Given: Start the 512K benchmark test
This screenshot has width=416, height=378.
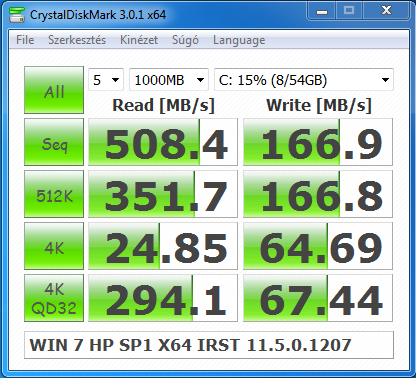Looking at the screenshot, I should coord(54,194).
